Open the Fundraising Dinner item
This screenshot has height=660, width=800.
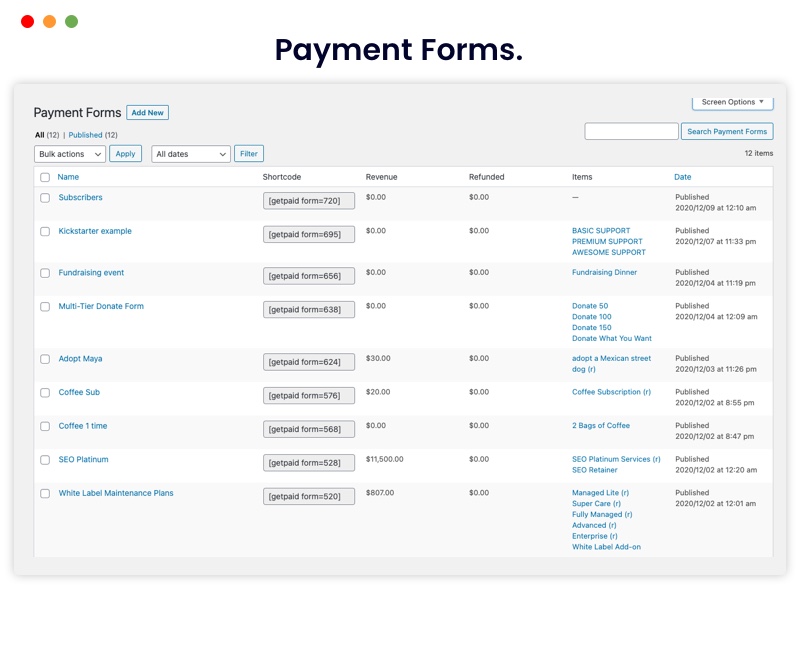[605, 272]
